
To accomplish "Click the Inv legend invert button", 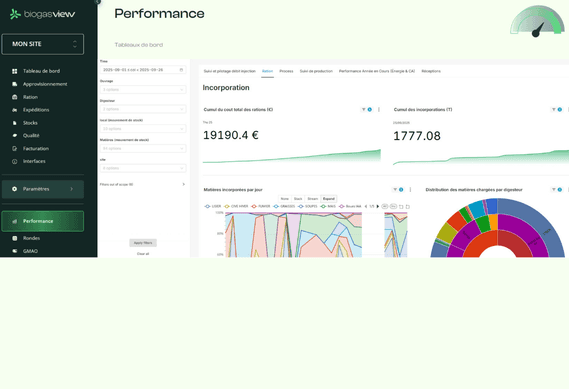I will 393,206.
